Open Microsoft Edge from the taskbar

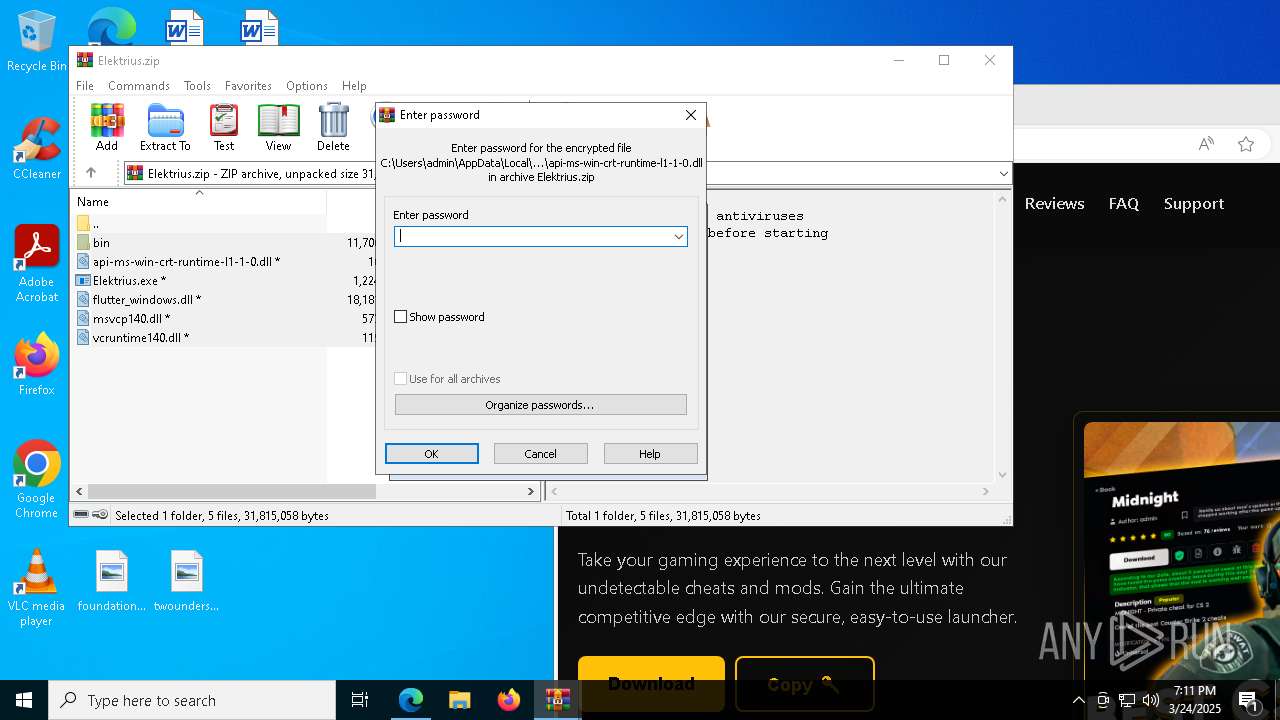point(411,700)
